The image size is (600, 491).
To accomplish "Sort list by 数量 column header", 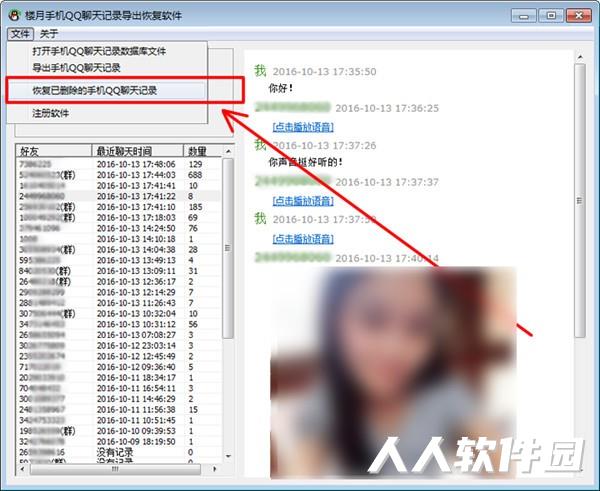I will (202, 151).
